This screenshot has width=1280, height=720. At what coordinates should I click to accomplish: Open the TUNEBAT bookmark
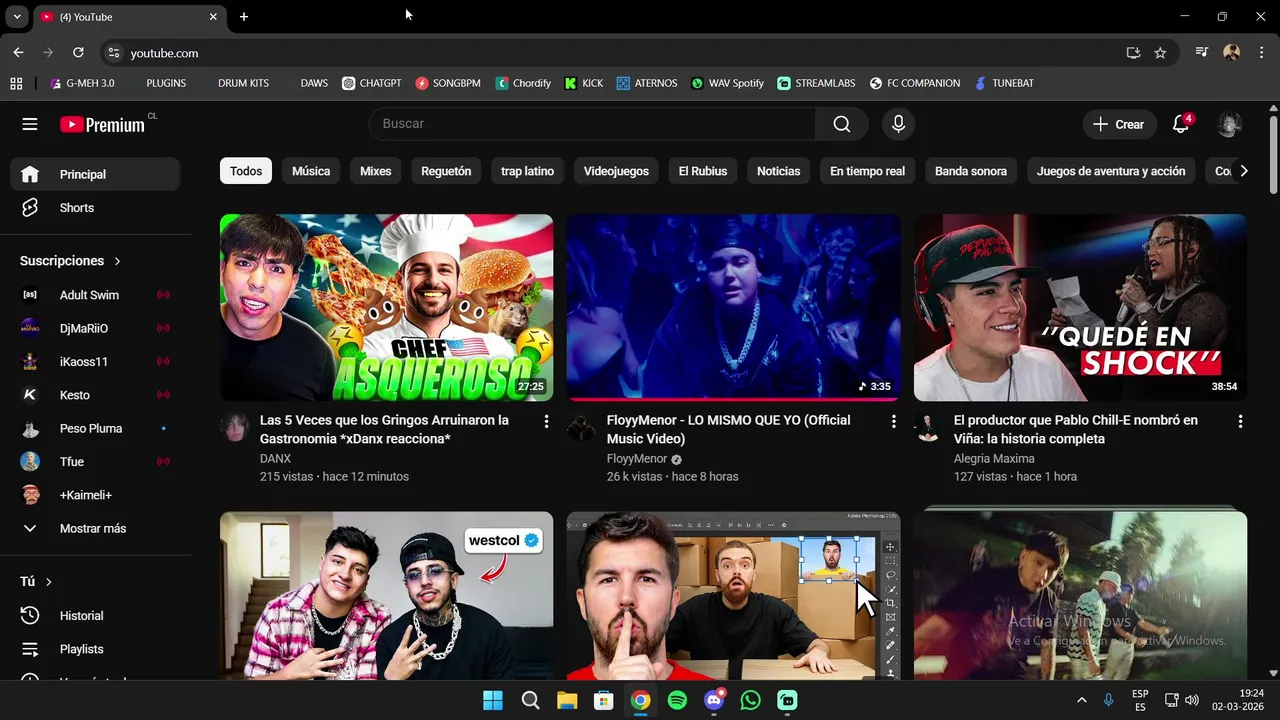click(x=1004, y=83)
